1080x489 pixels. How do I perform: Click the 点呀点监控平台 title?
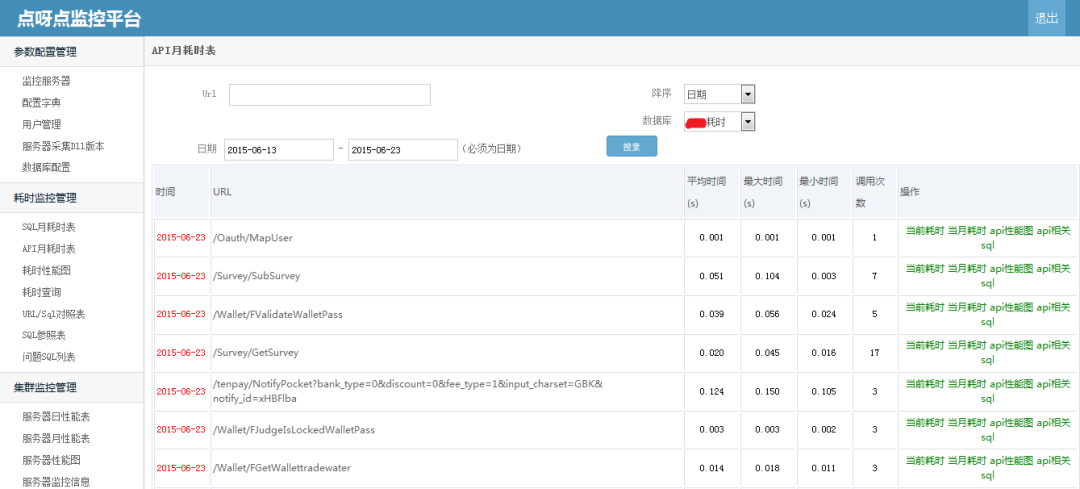79,19
